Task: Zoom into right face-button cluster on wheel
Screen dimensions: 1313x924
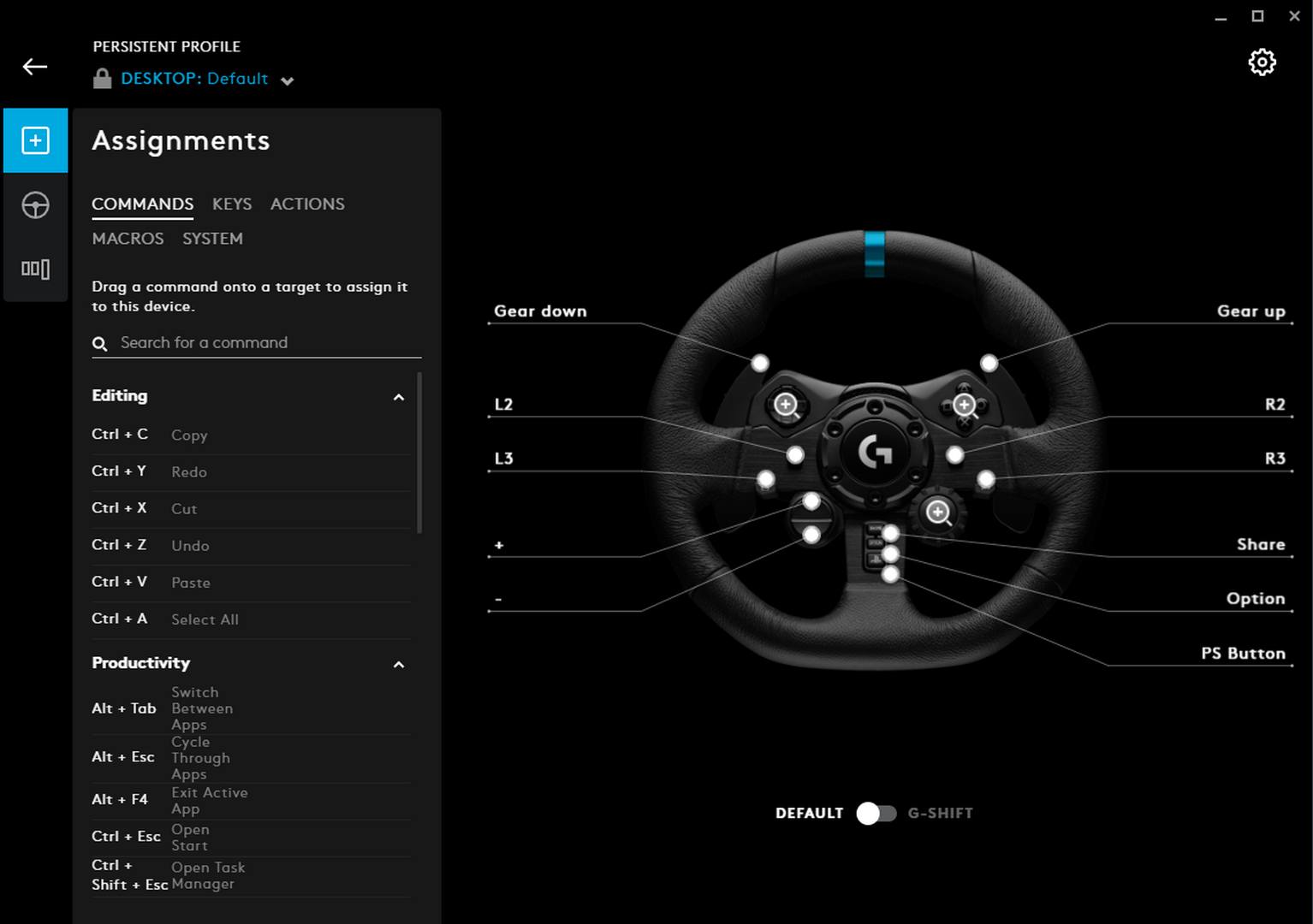Action: point(965,405)
